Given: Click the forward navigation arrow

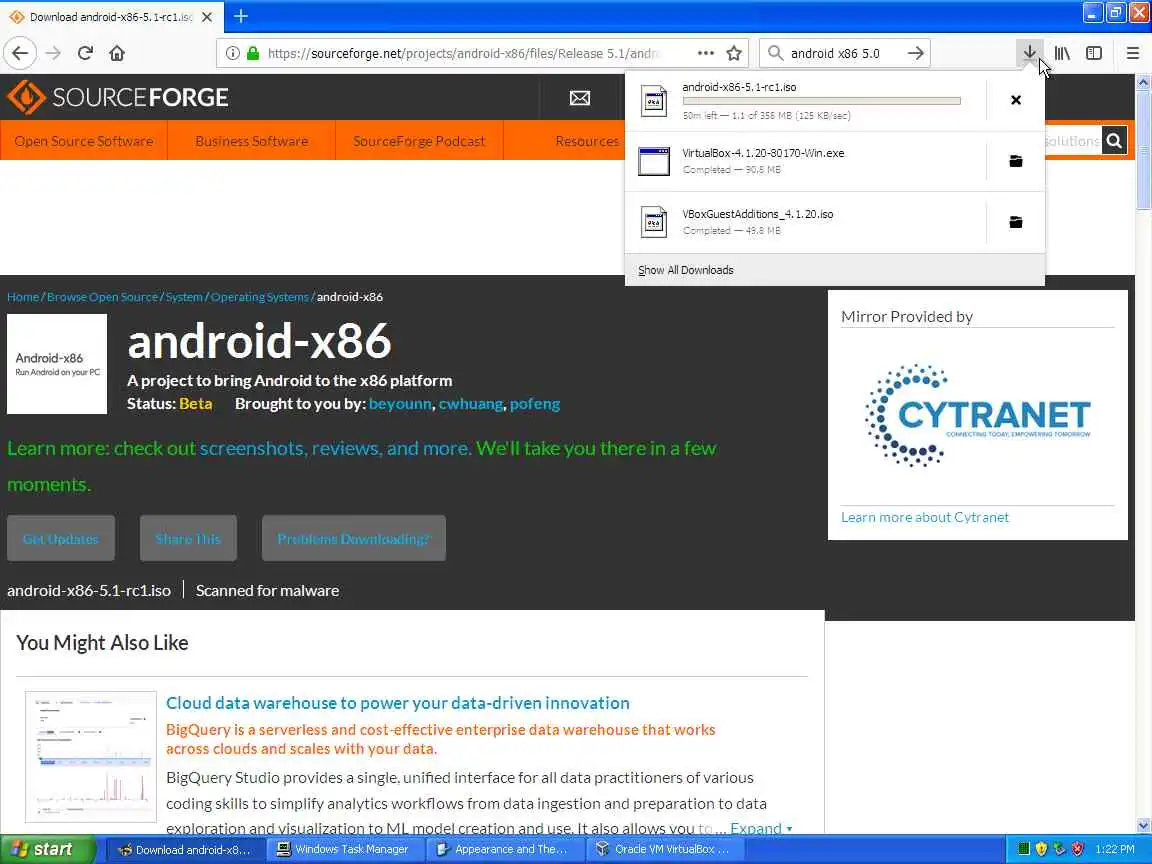Looking at the screenshot, I should (53, 53).
